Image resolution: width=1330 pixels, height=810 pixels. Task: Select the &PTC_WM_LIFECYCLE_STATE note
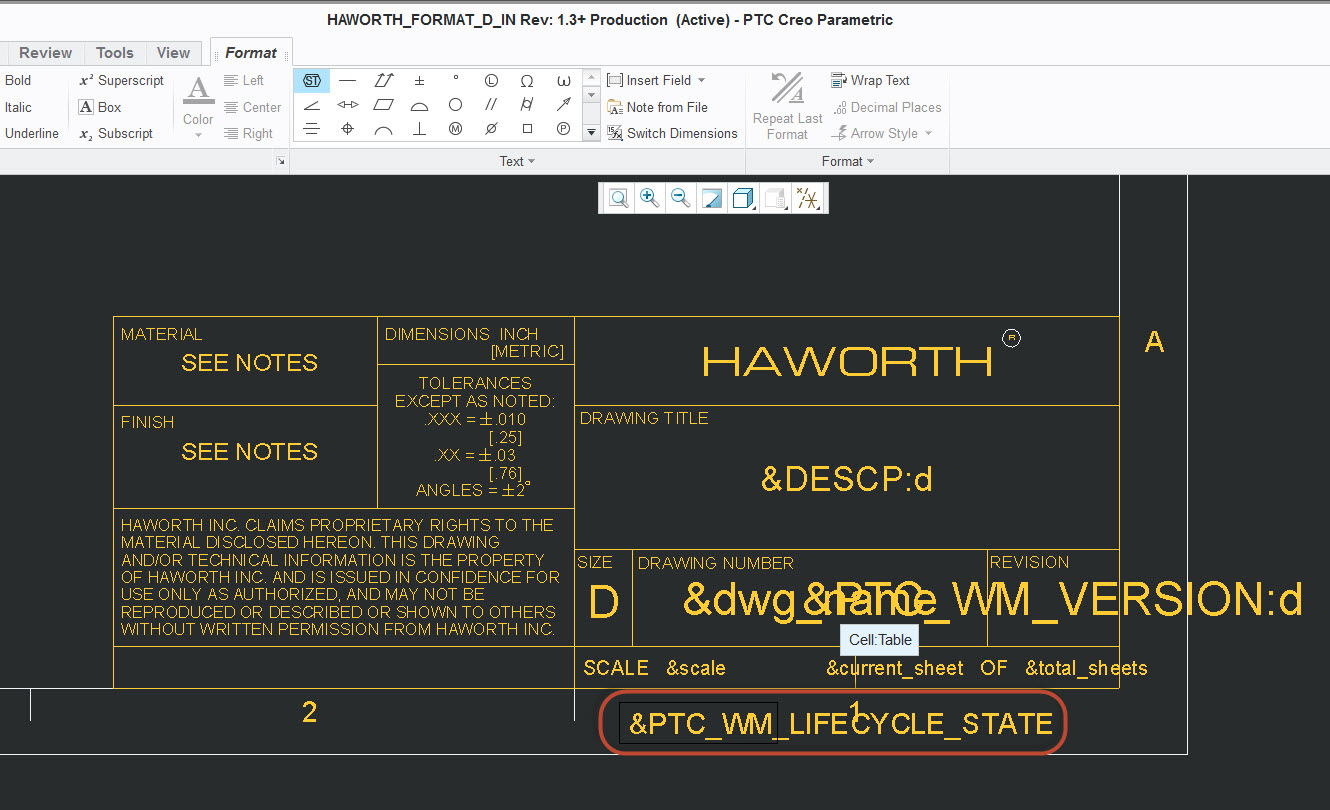pos(841,723)
